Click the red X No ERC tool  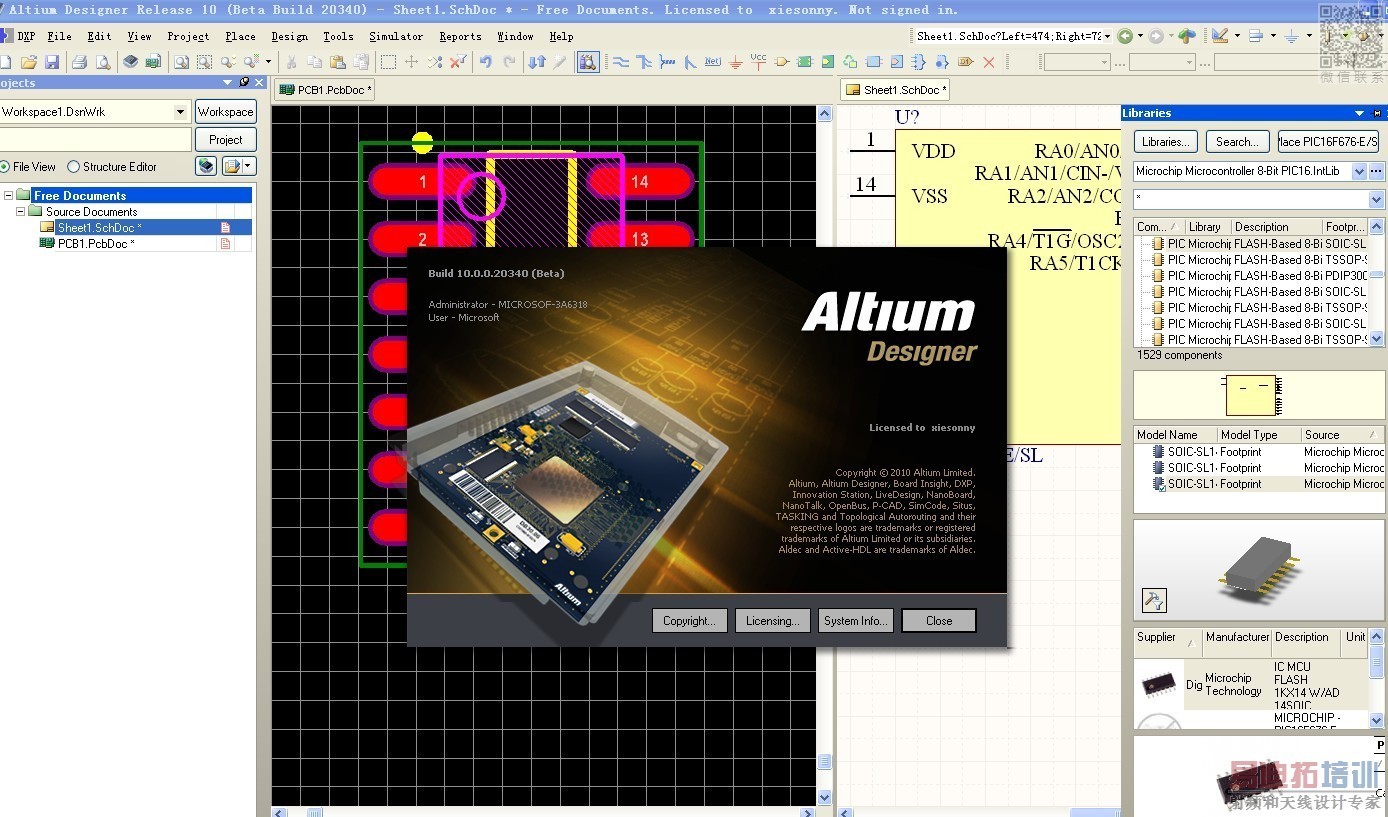[989, 62]
